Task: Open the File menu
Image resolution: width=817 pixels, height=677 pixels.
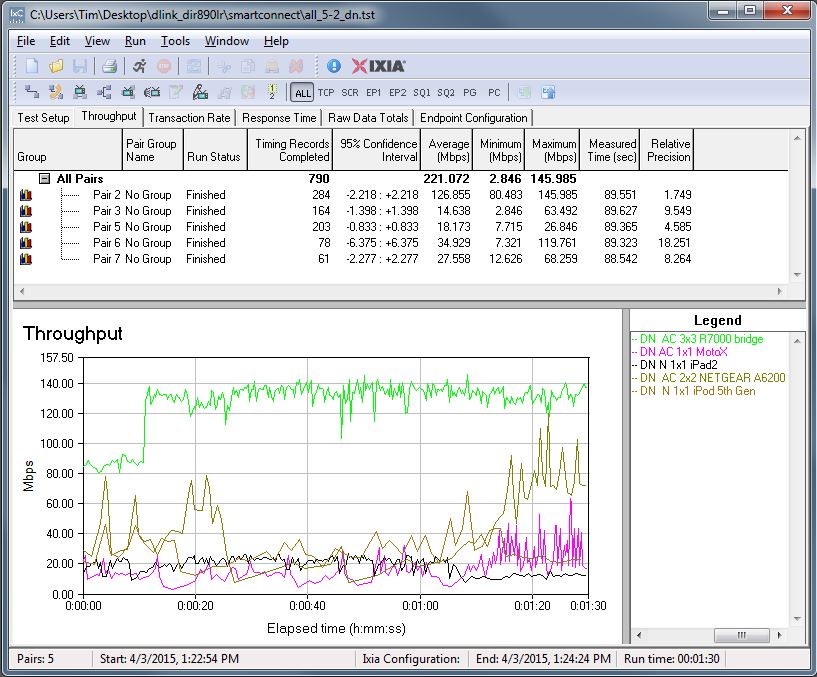Action: tap(26, 41)
